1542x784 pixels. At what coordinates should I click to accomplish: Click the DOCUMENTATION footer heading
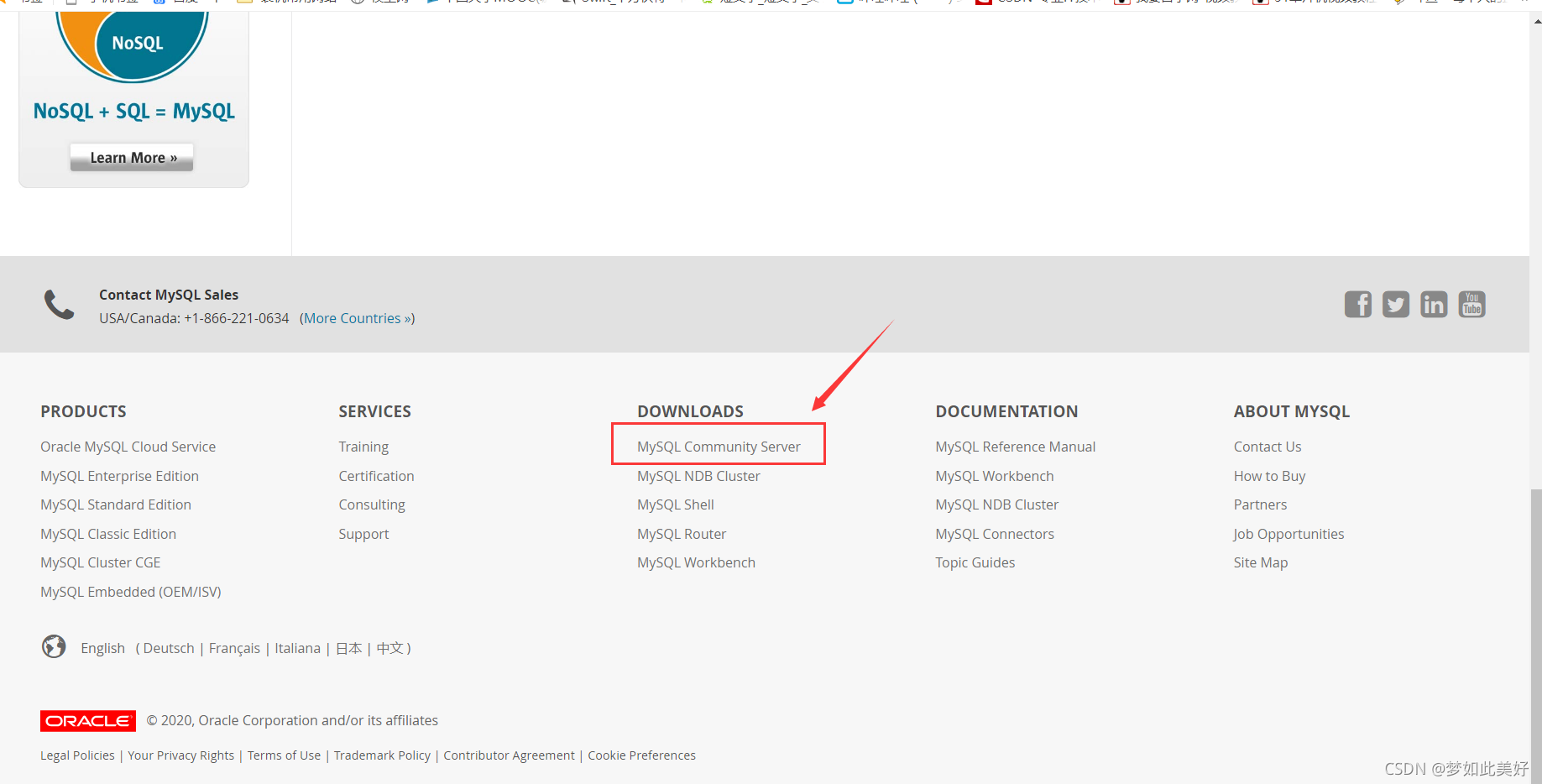click(1006, 411)
